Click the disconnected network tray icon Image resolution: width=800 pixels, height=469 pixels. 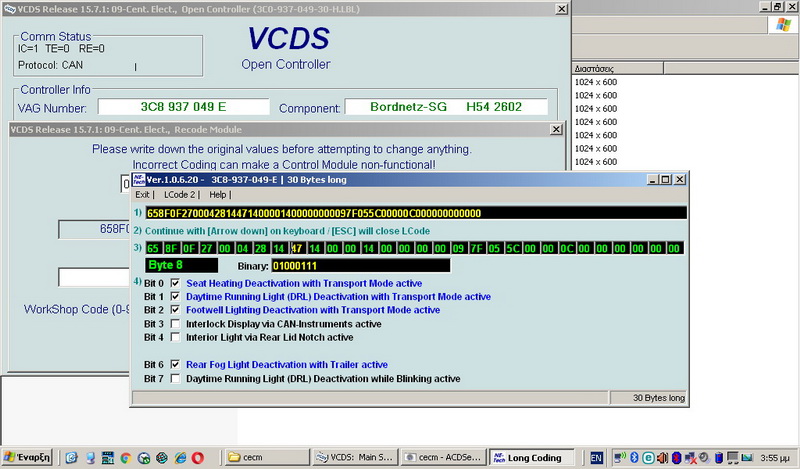[x=690, y=458]
